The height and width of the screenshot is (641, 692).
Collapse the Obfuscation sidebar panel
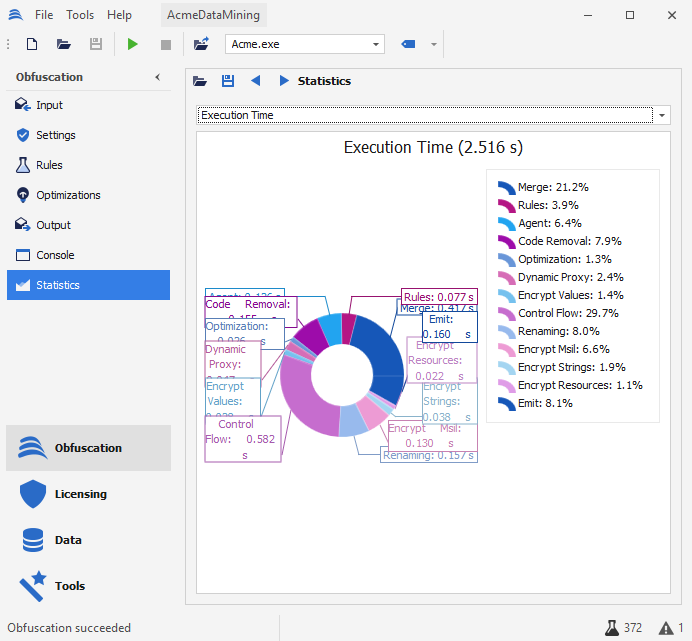pos(157,77)
